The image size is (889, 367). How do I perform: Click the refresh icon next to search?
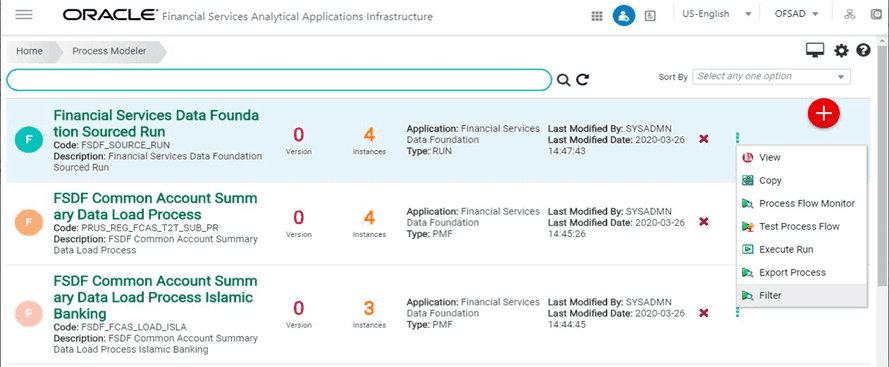[x=582, y=80]
